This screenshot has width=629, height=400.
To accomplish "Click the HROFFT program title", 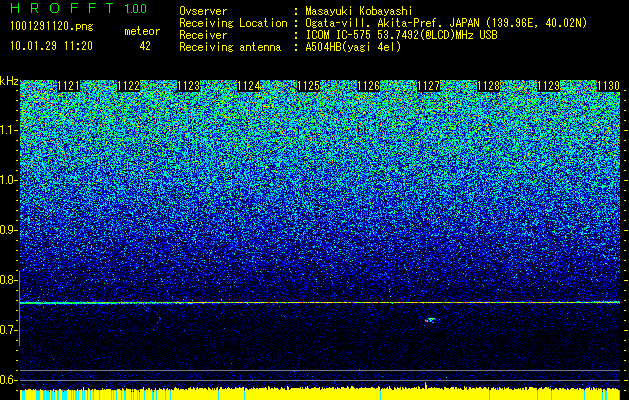I will [x=61, y=8].
